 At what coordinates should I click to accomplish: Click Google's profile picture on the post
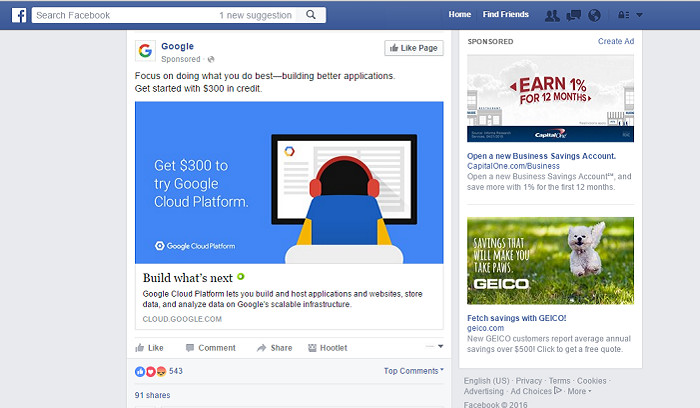point(146,52)
